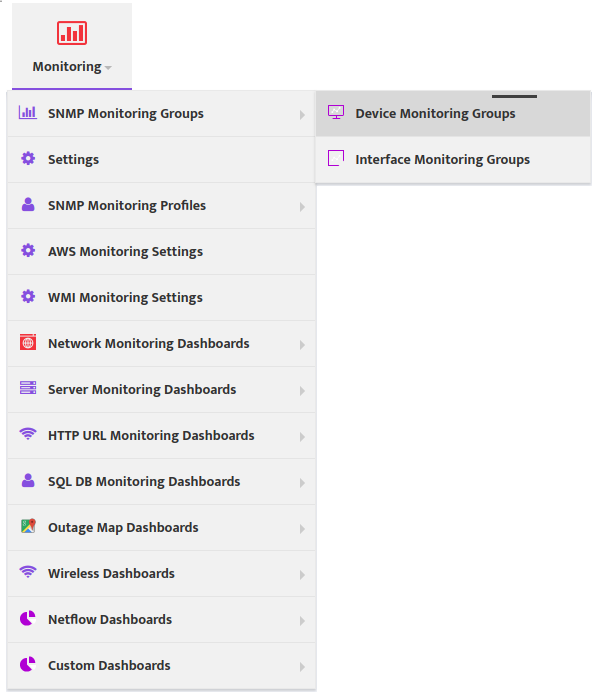
Task: Click the Outage Map Dashboards map icon
Action: 28,526
